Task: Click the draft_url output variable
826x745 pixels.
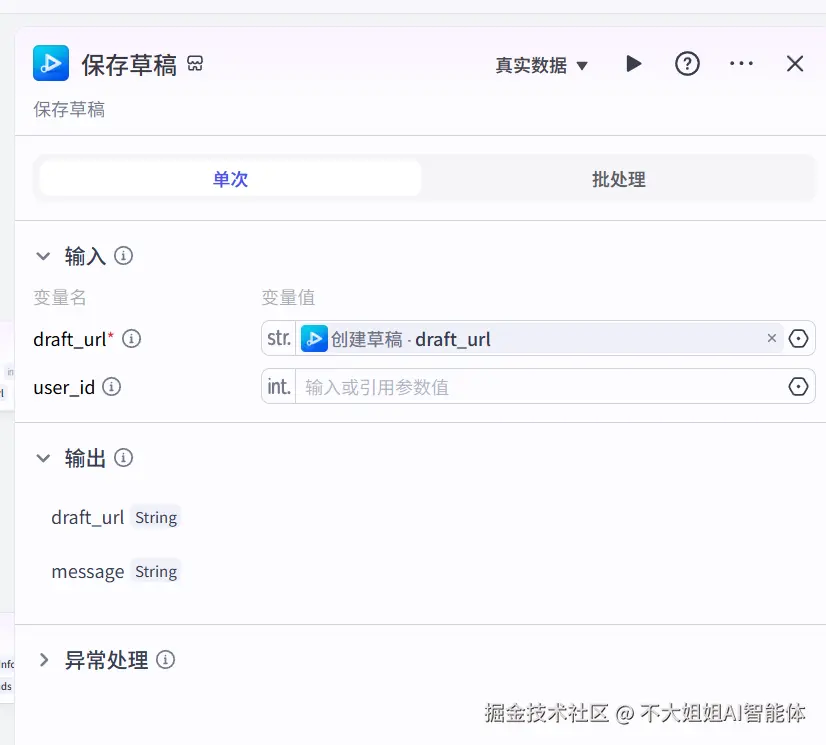Action: point(87,517)
